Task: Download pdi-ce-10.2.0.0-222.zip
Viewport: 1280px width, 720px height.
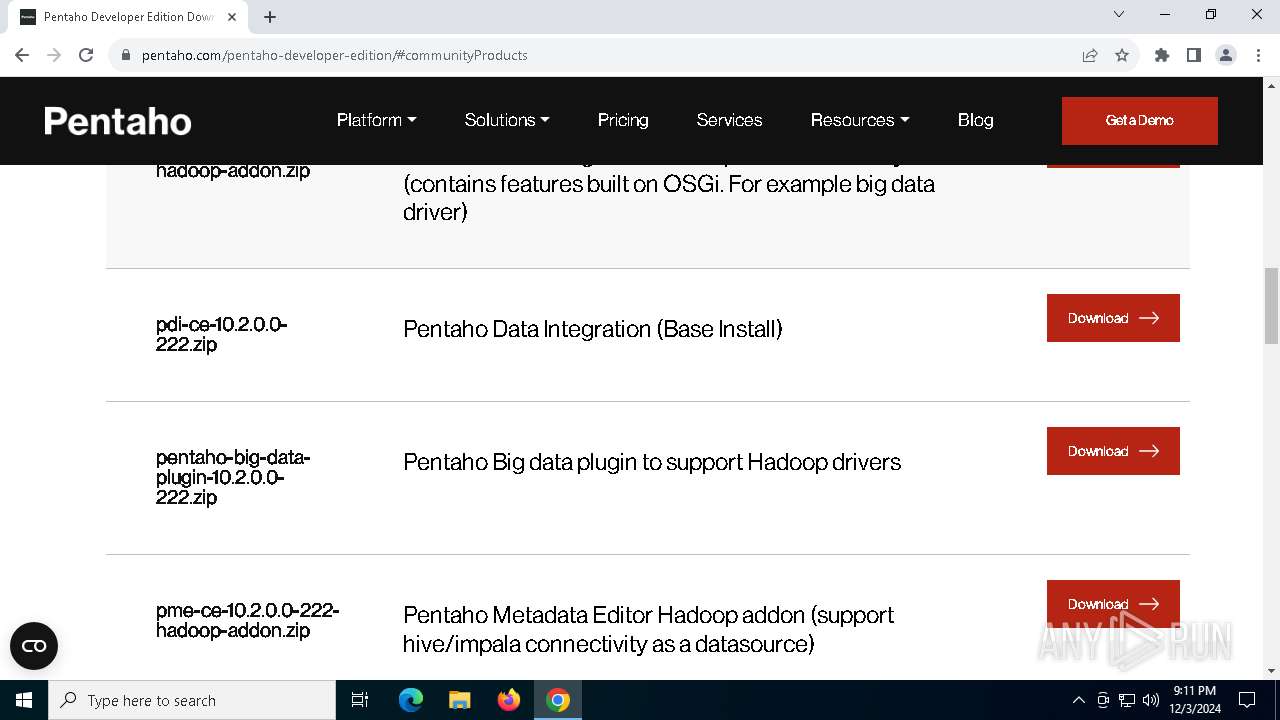Action: point(1113,318)
